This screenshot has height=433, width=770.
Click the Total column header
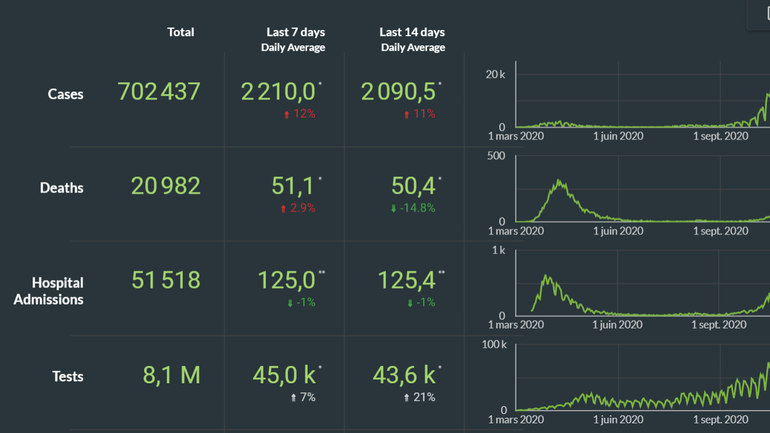click(x=181, y=32)
